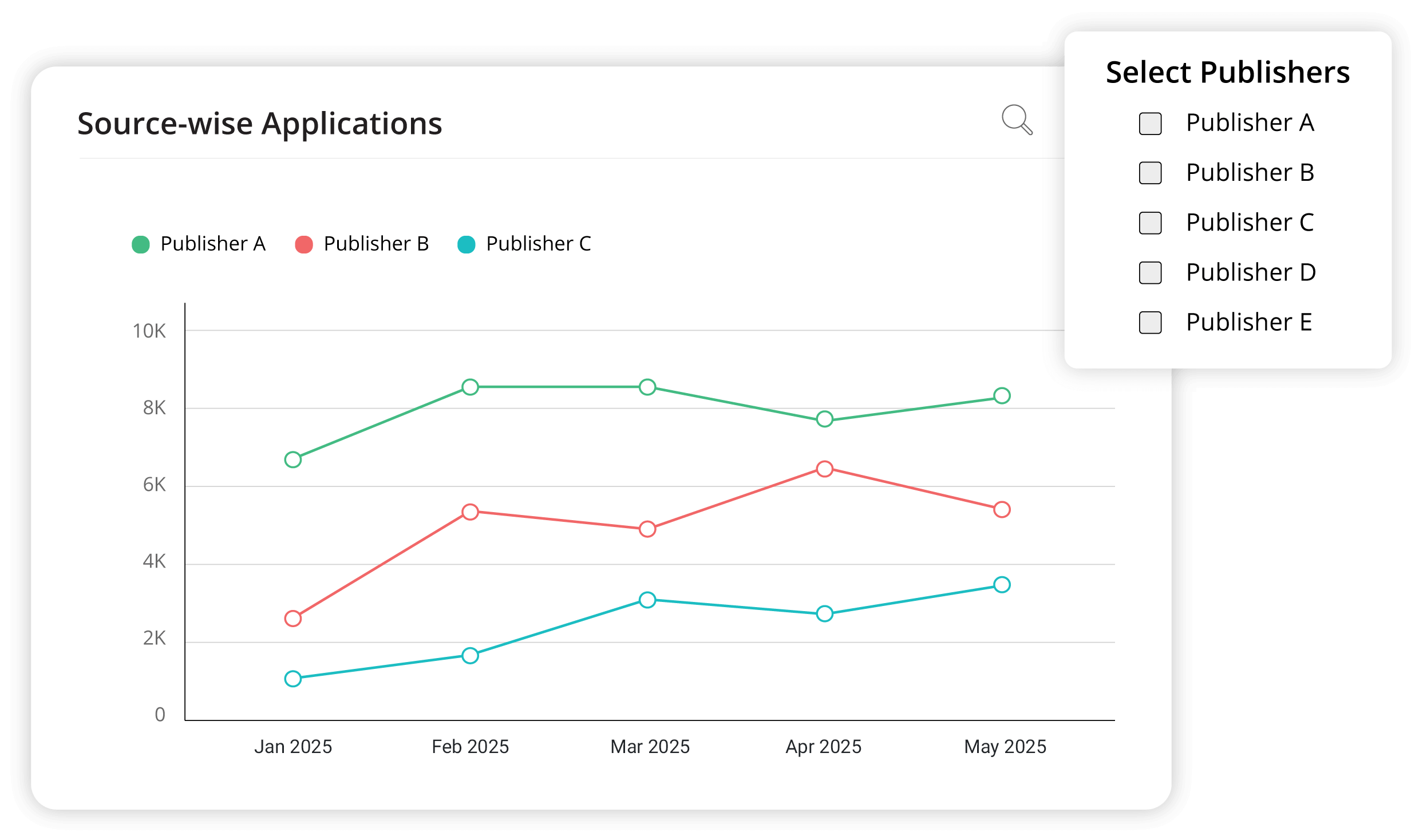
Task: Select the Publisher C checkbox
Action: (x=1151, y=223)
